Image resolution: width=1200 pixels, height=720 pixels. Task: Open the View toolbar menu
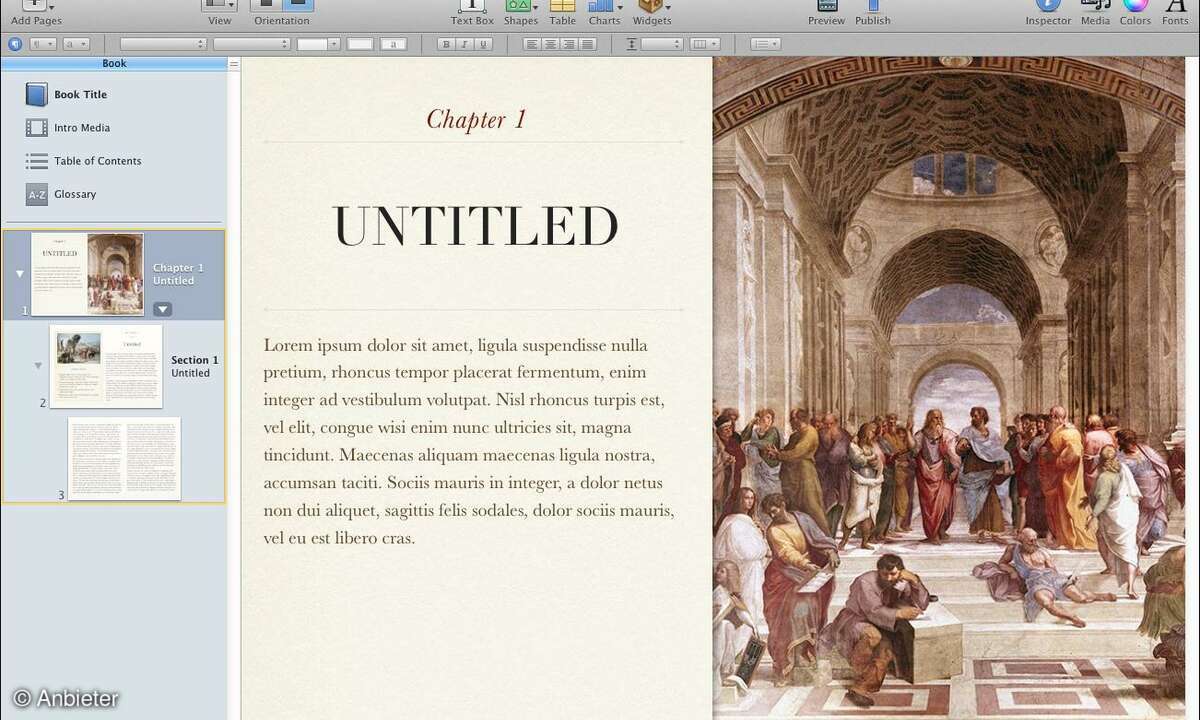(x=220, y=13)
